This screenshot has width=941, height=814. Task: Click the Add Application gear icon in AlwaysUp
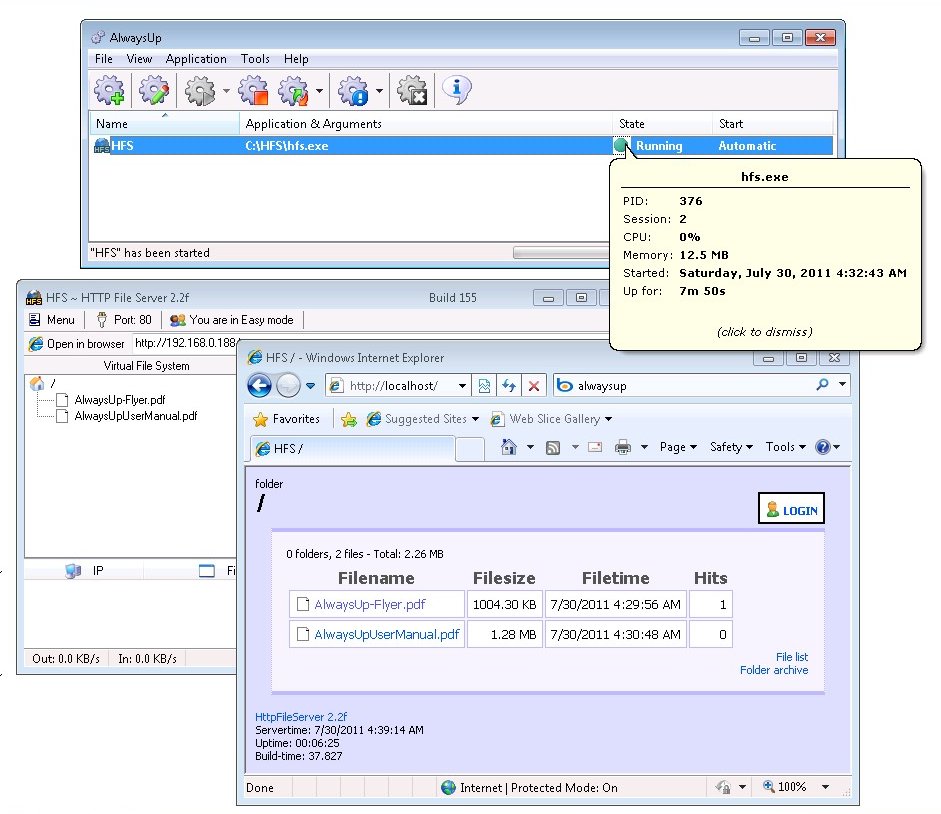[x=109, y=90]
